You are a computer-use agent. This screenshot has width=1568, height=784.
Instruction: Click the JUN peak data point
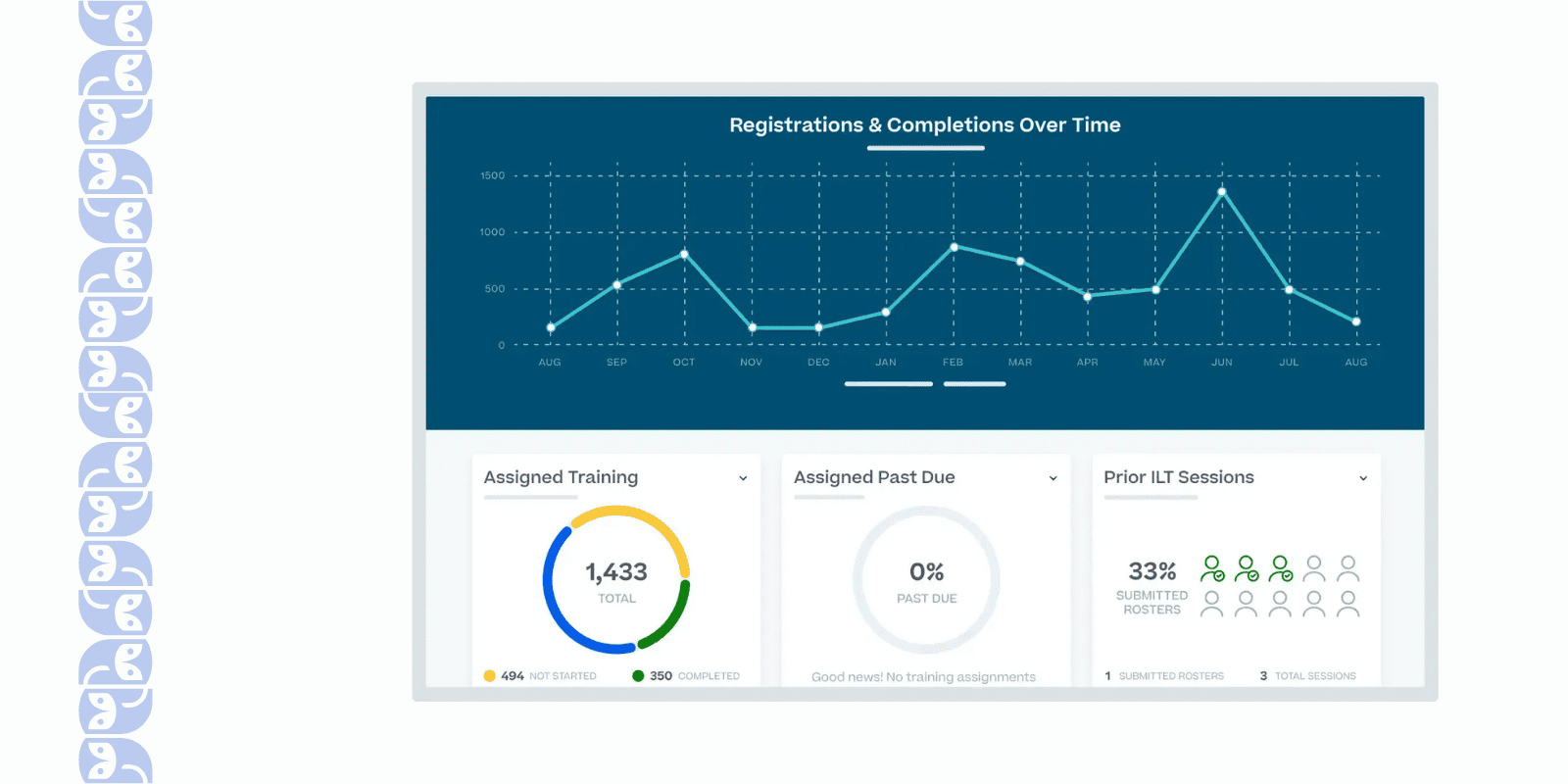(x=1222, y=192)
